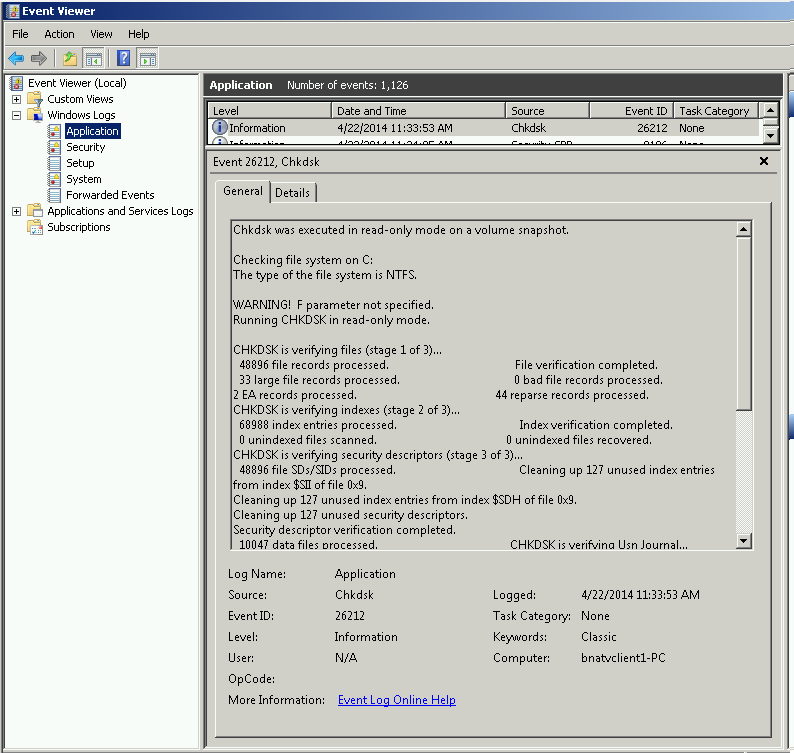Click the Back arrow toolbar icon

coord(16,59)
